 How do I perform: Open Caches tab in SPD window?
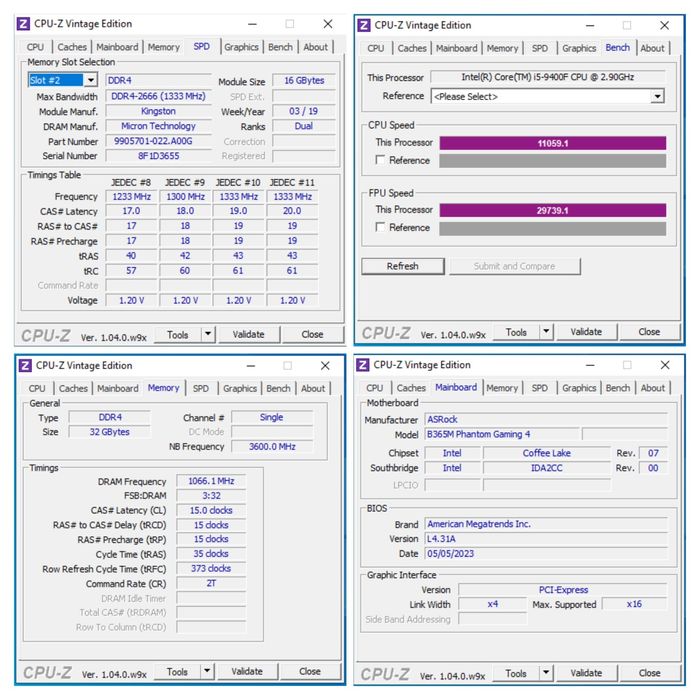tap(72, 47)
